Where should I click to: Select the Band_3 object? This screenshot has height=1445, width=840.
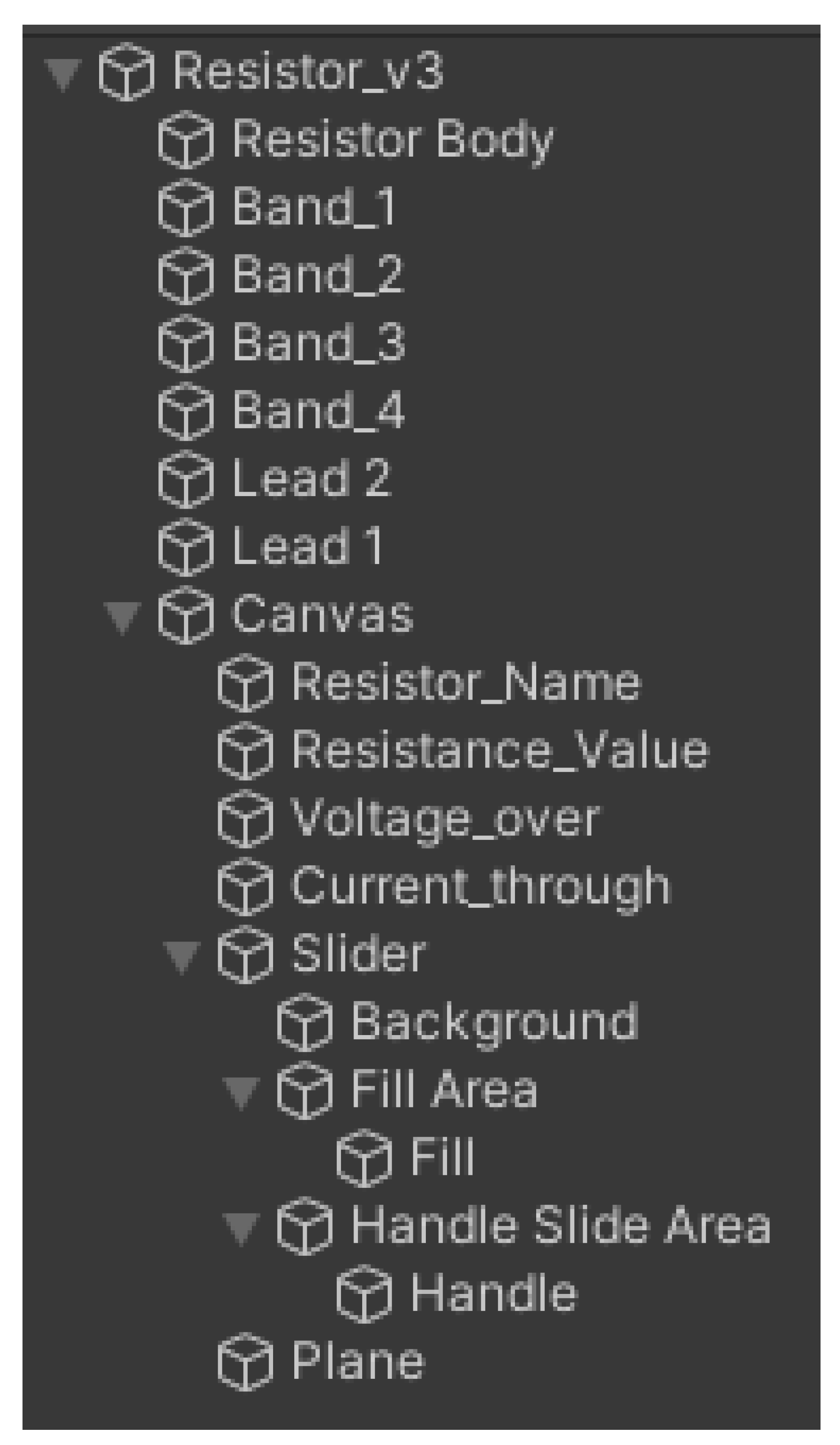(x=318, y=343)
